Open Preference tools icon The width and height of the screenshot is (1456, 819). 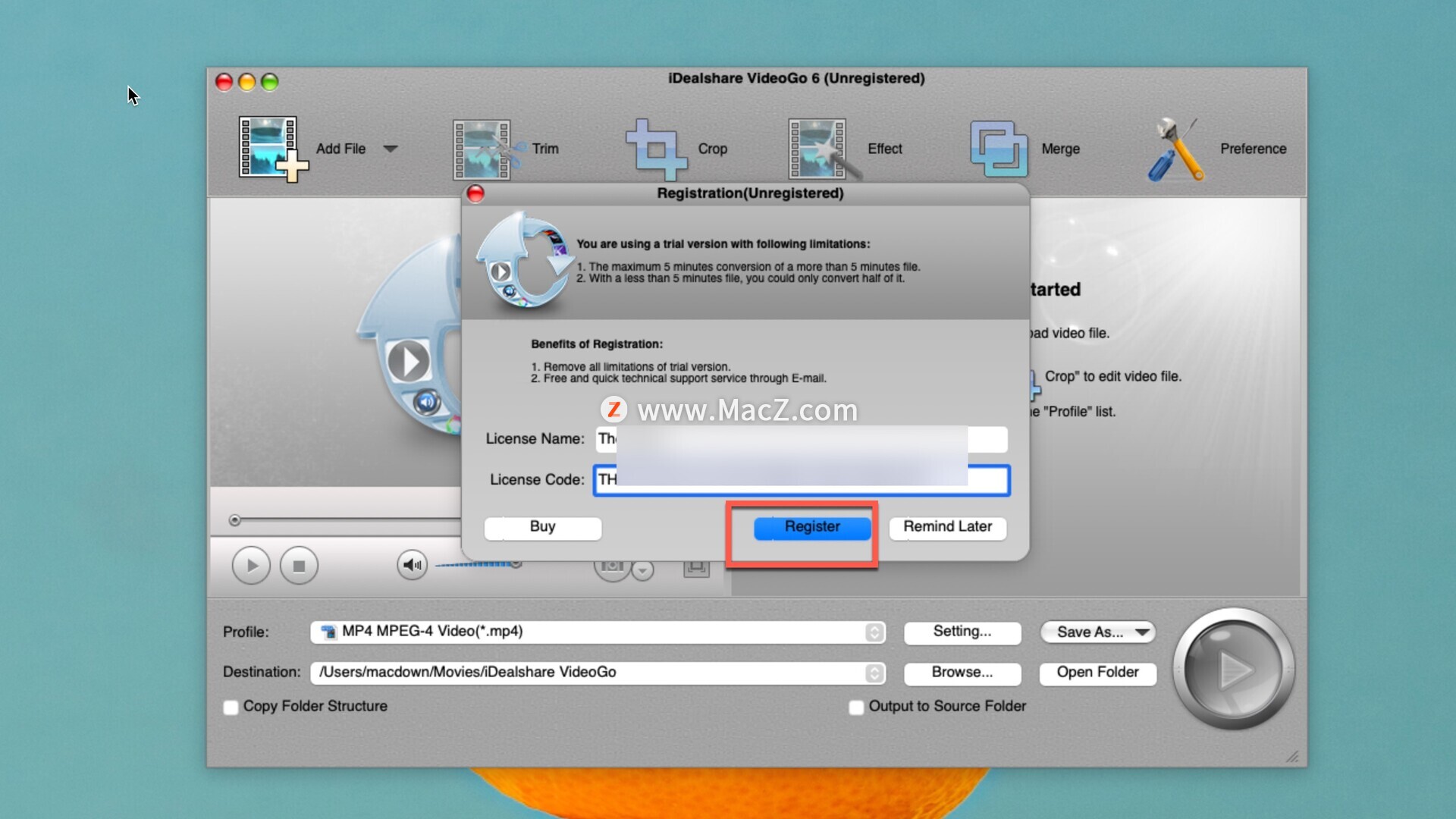pyautogui.click(x=1176, y=149)
